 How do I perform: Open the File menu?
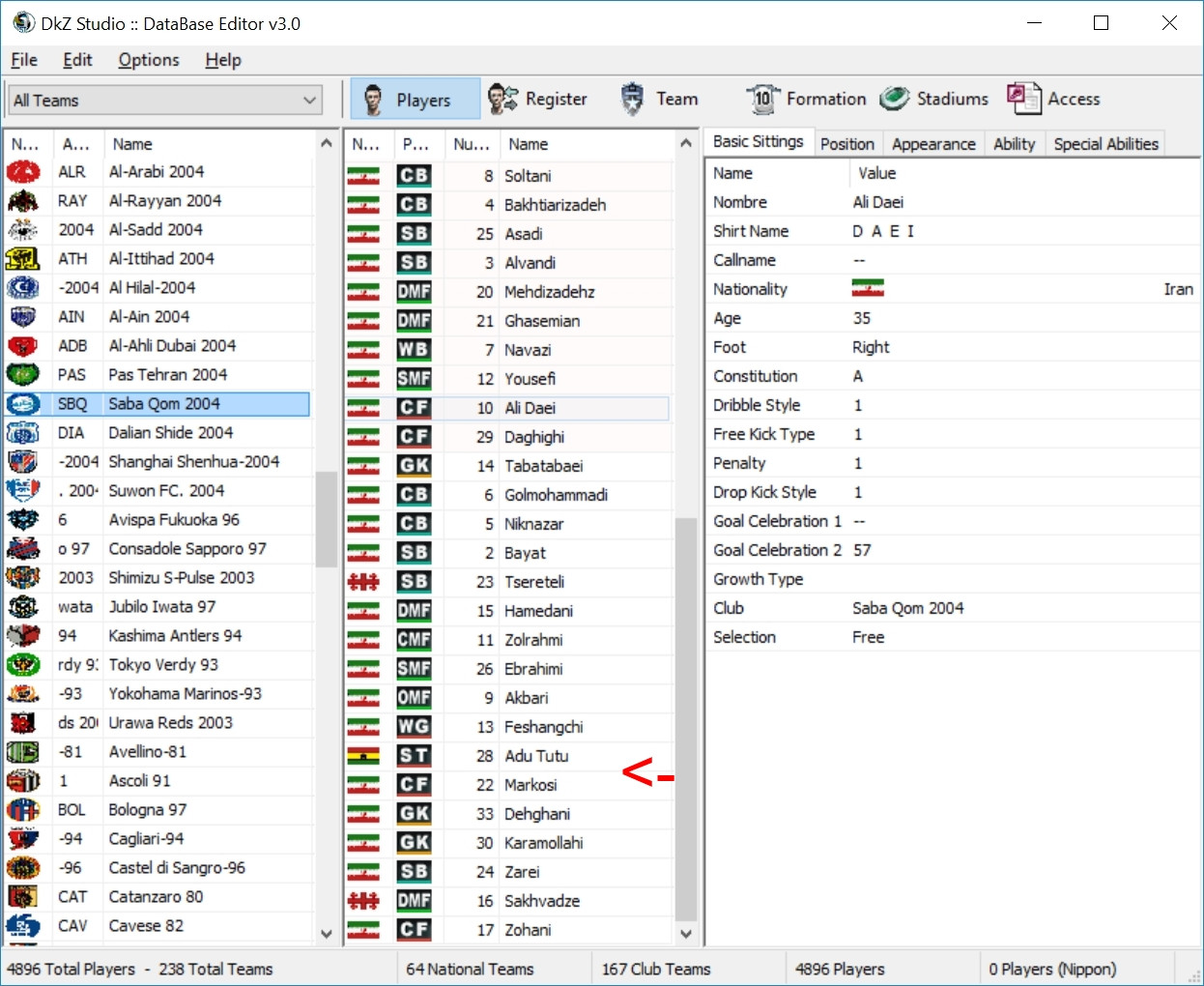24,60
